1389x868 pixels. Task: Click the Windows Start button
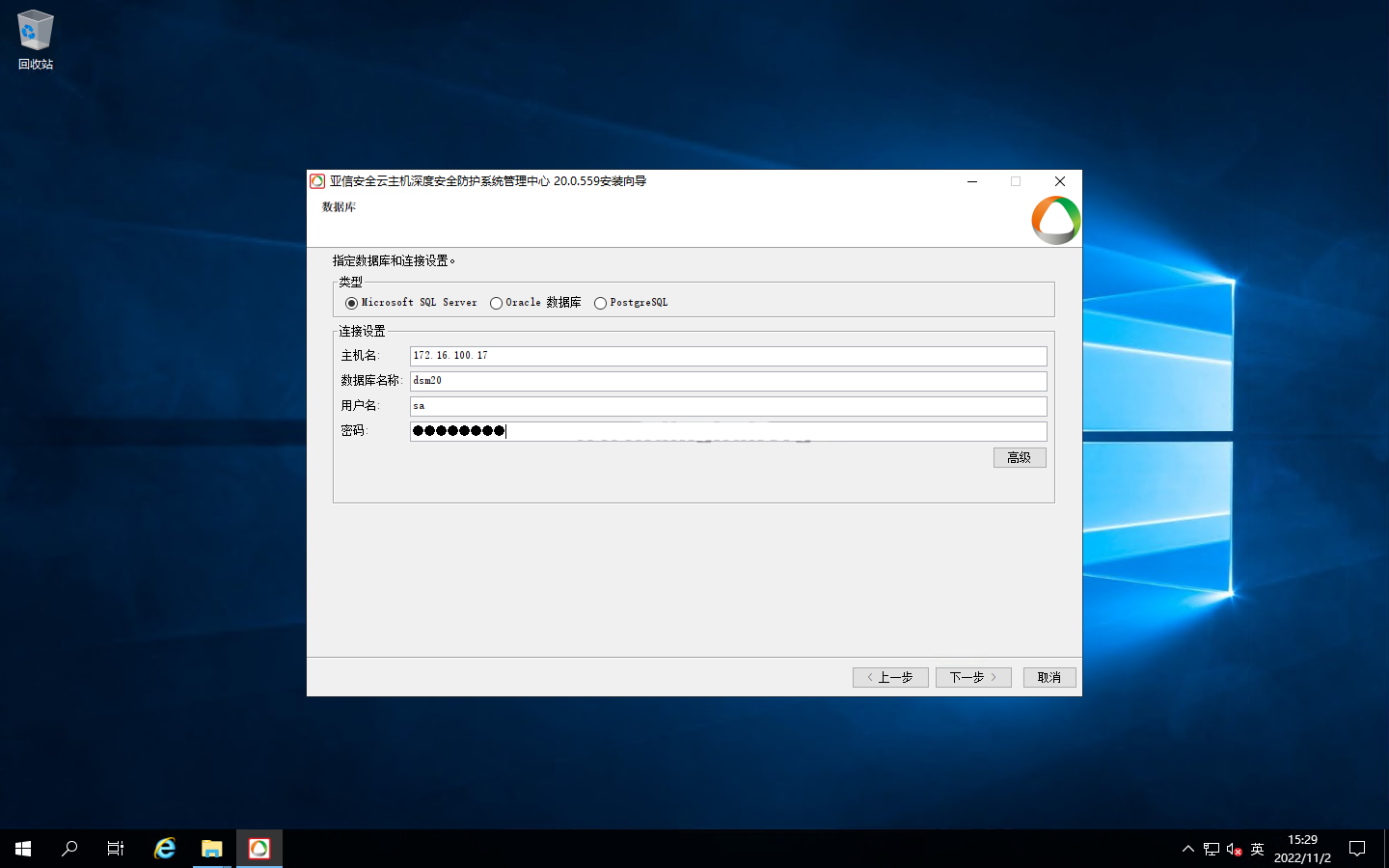(x=23, y=849)
